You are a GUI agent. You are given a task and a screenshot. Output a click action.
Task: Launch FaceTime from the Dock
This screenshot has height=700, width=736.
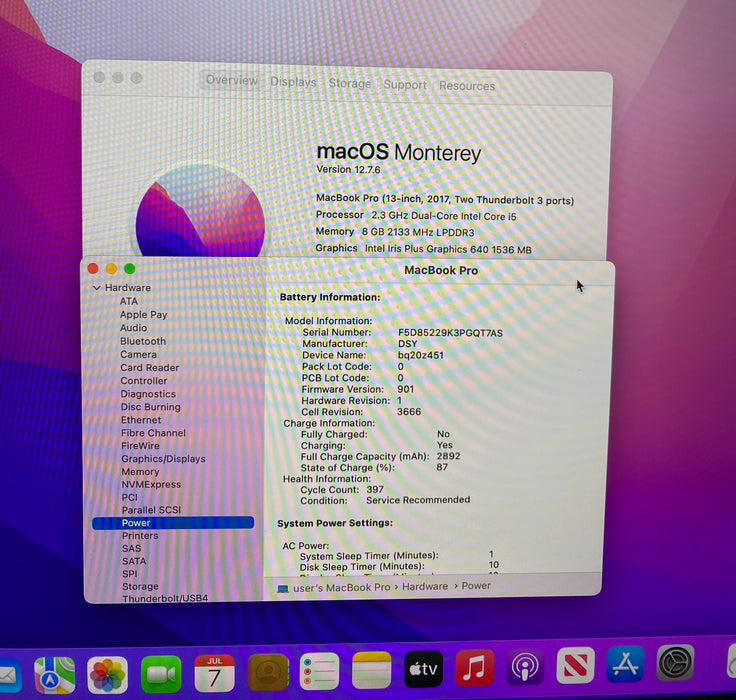pyautogui.click(x=161, y=674)
